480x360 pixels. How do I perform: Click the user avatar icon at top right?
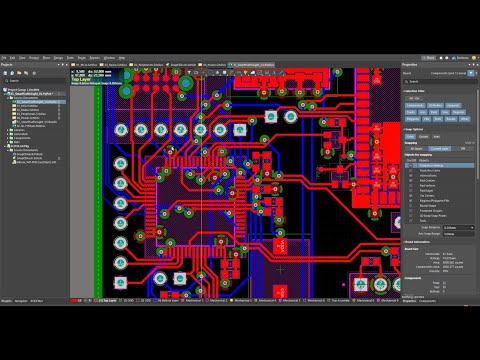pyautogui.click(x=474, y=58)
